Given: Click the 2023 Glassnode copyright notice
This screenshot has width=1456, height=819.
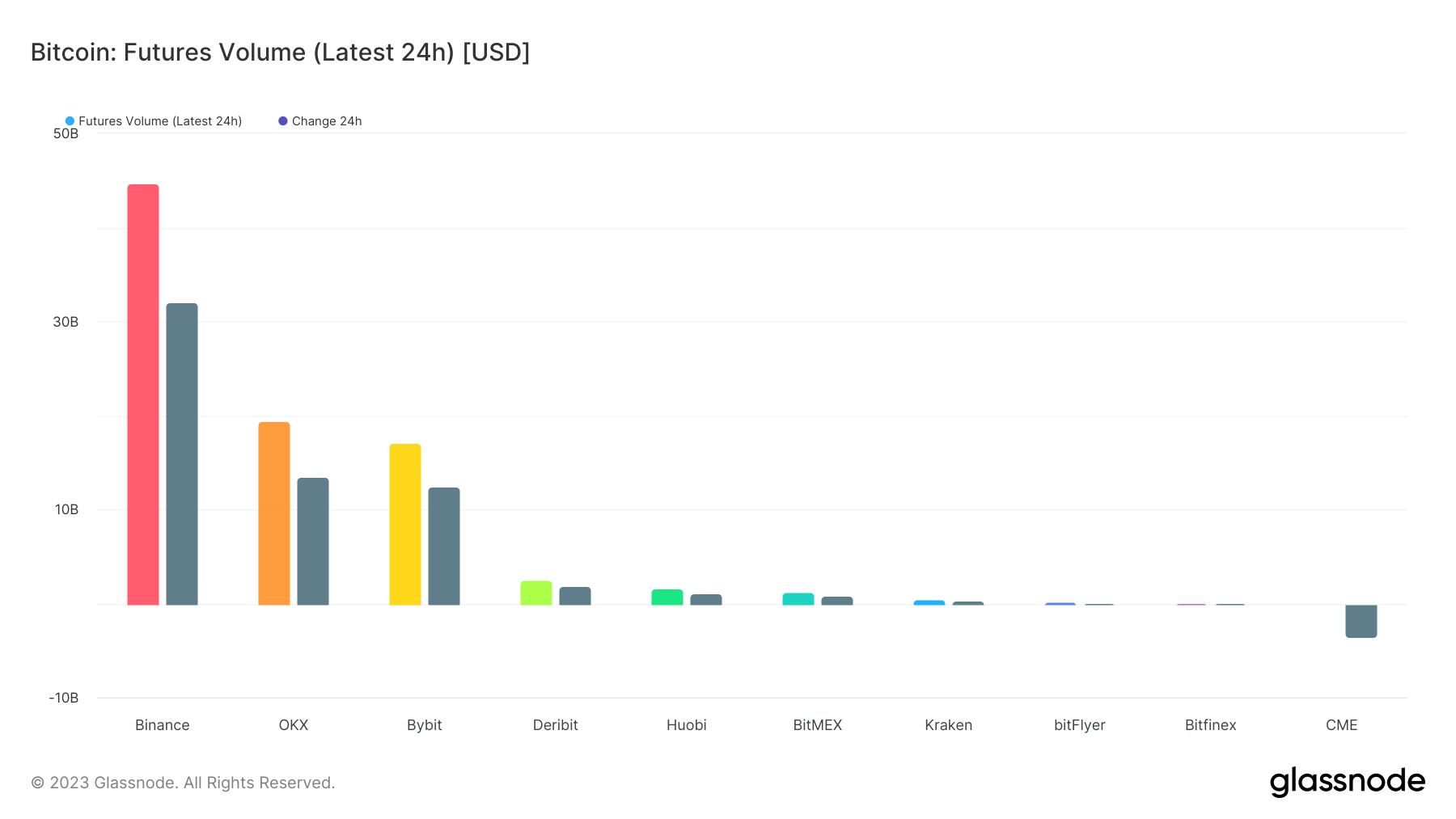Looking at the screenshot, I should [x=182, y=782].
